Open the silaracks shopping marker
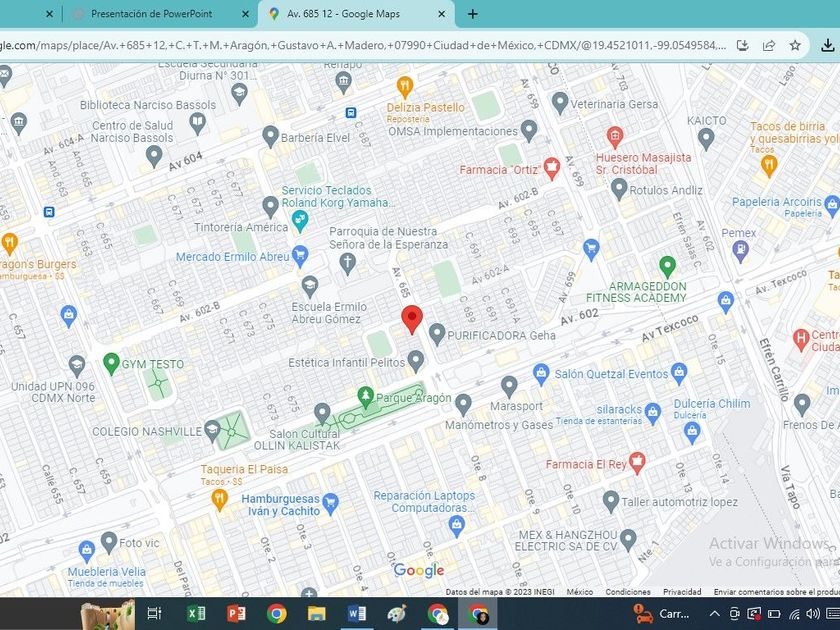This screenshot has width=840, height=630. coord(652,414)
